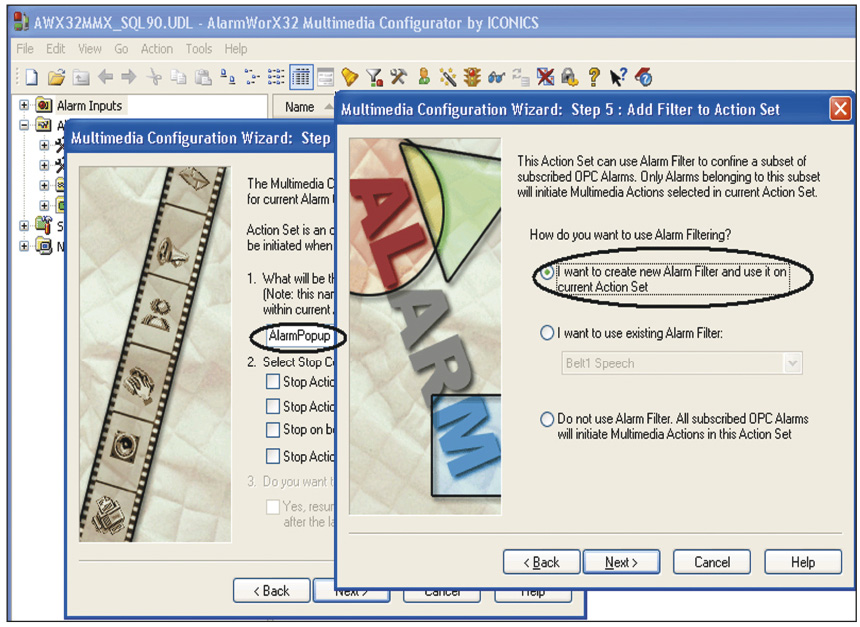
Task: Switch to List view in toolbar
Action: tap(276, 77)
